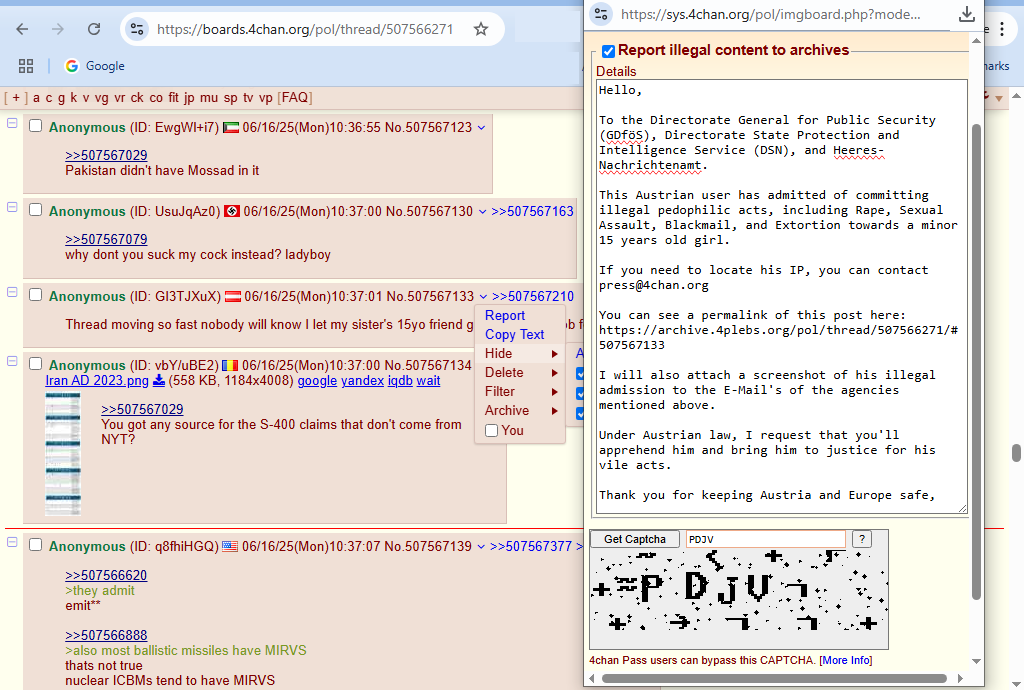Hide post No.507567133 with its minus button
The image size is (1024, 690).
coord(12,292)
